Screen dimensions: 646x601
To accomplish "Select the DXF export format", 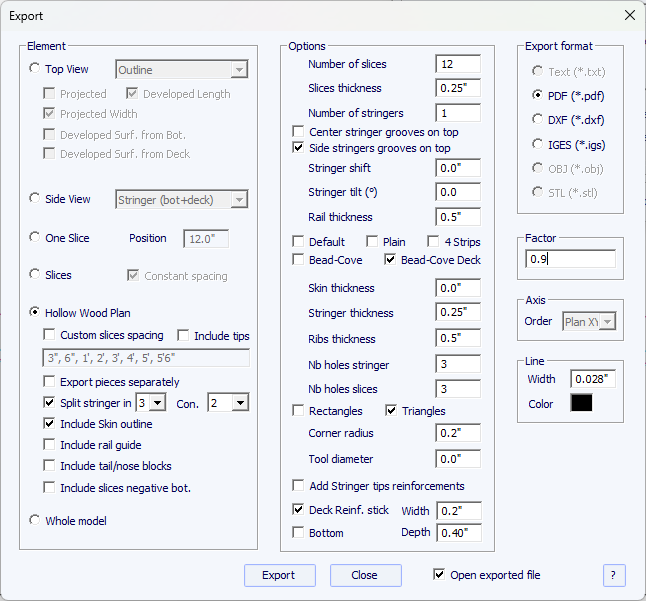I will coord(539,120).
